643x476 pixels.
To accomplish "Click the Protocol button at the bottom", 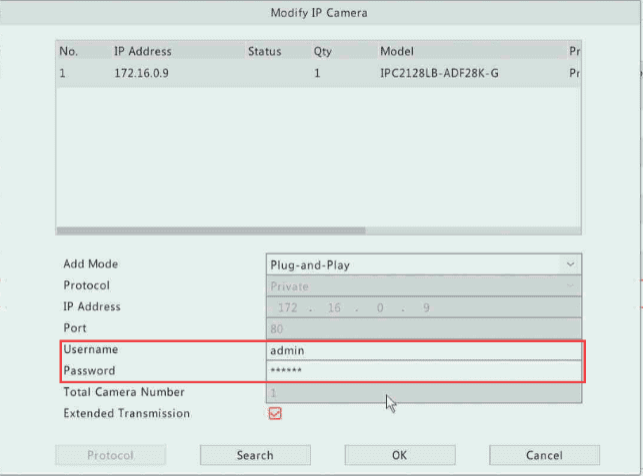I will tap(110, 455).
